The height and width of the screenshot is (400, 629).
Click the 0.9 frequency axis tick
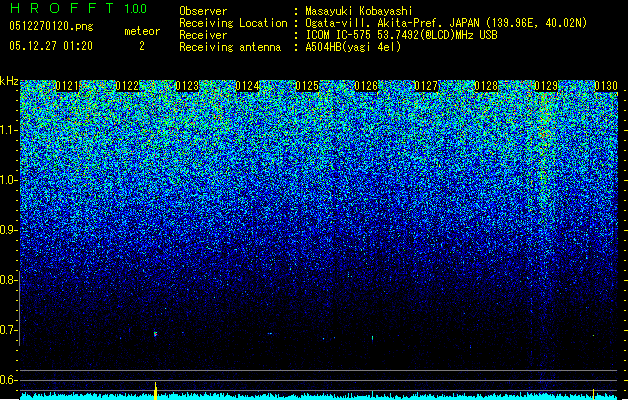(x=8, y=230)
